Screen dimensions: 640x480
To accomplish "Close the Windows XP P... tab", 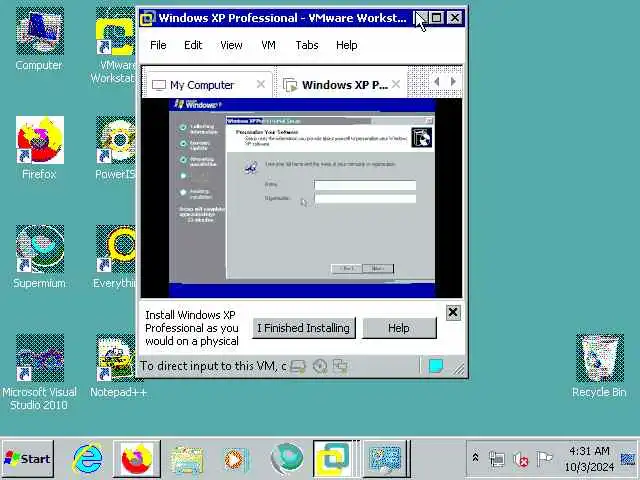I will 396,84.
